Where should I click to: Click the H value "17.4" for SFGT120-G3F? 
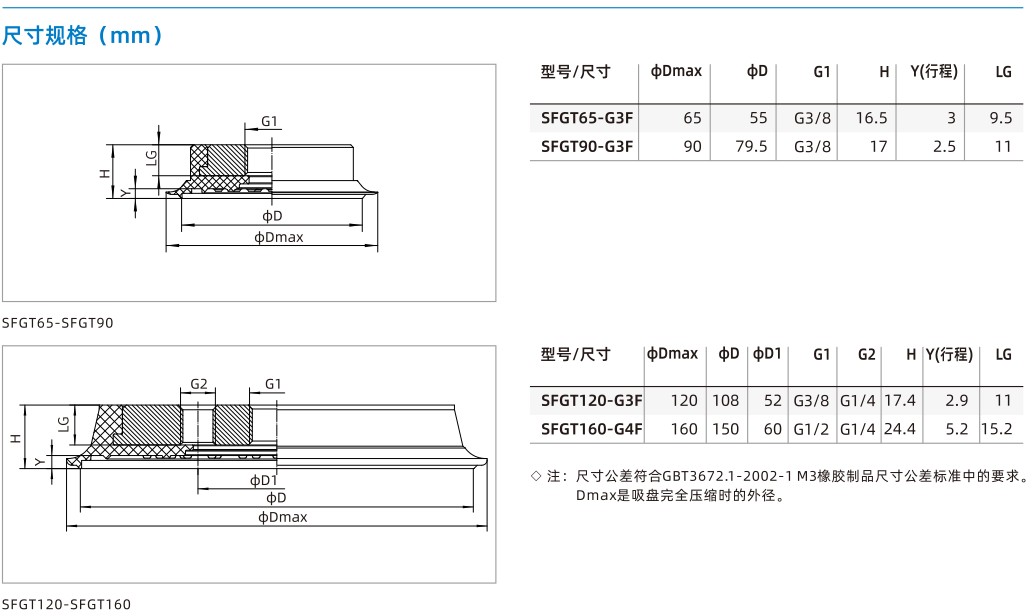pos(900,401)
